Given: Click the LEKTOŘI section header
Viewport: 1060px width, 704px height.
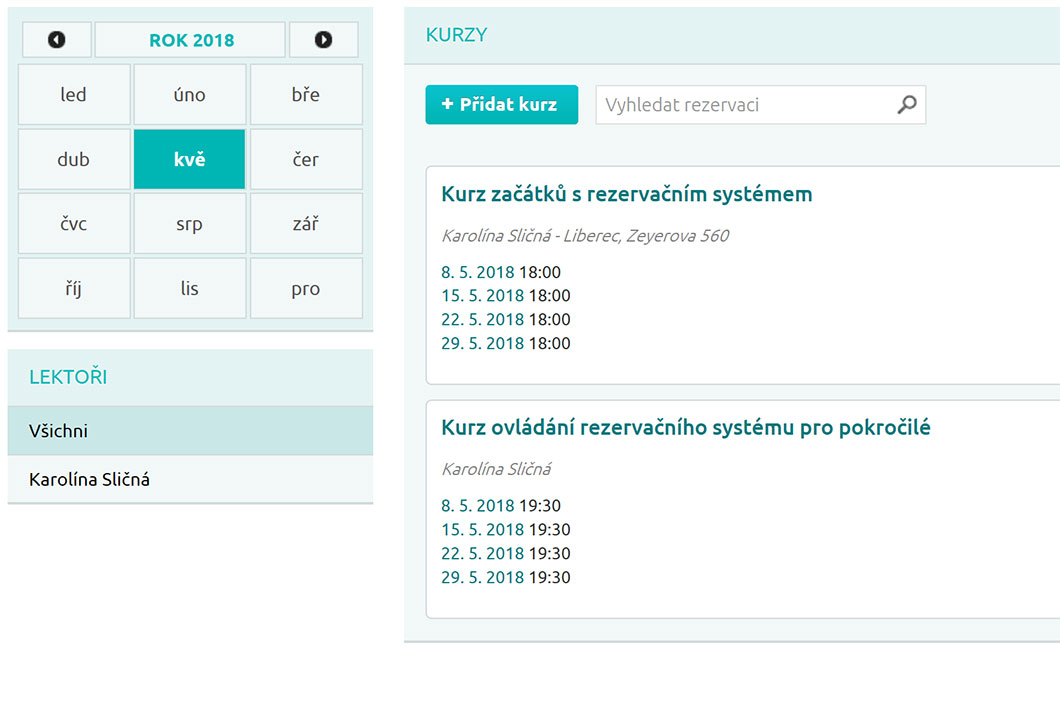Looking at the screenshot, I should 67,376.
